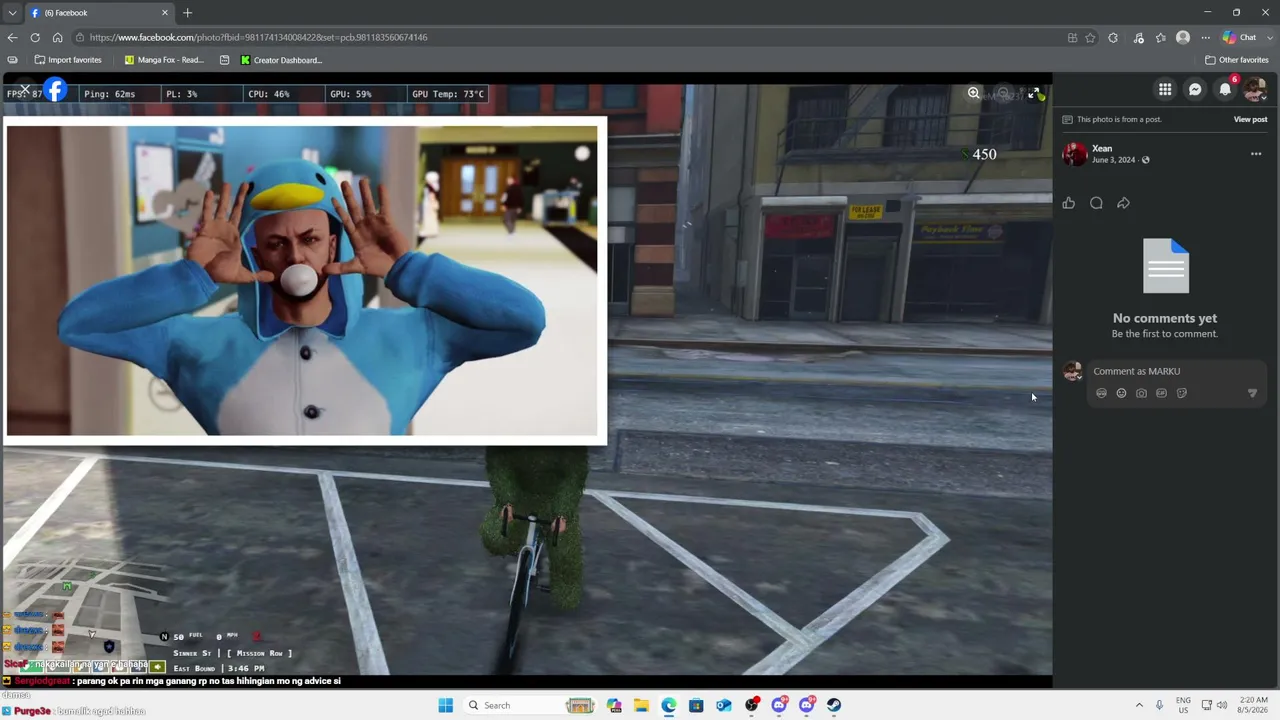Open the View post link
Image resolution: width=1280 pixels, height=720 pixels.
pyautogui.click(x=1250, y=119)
